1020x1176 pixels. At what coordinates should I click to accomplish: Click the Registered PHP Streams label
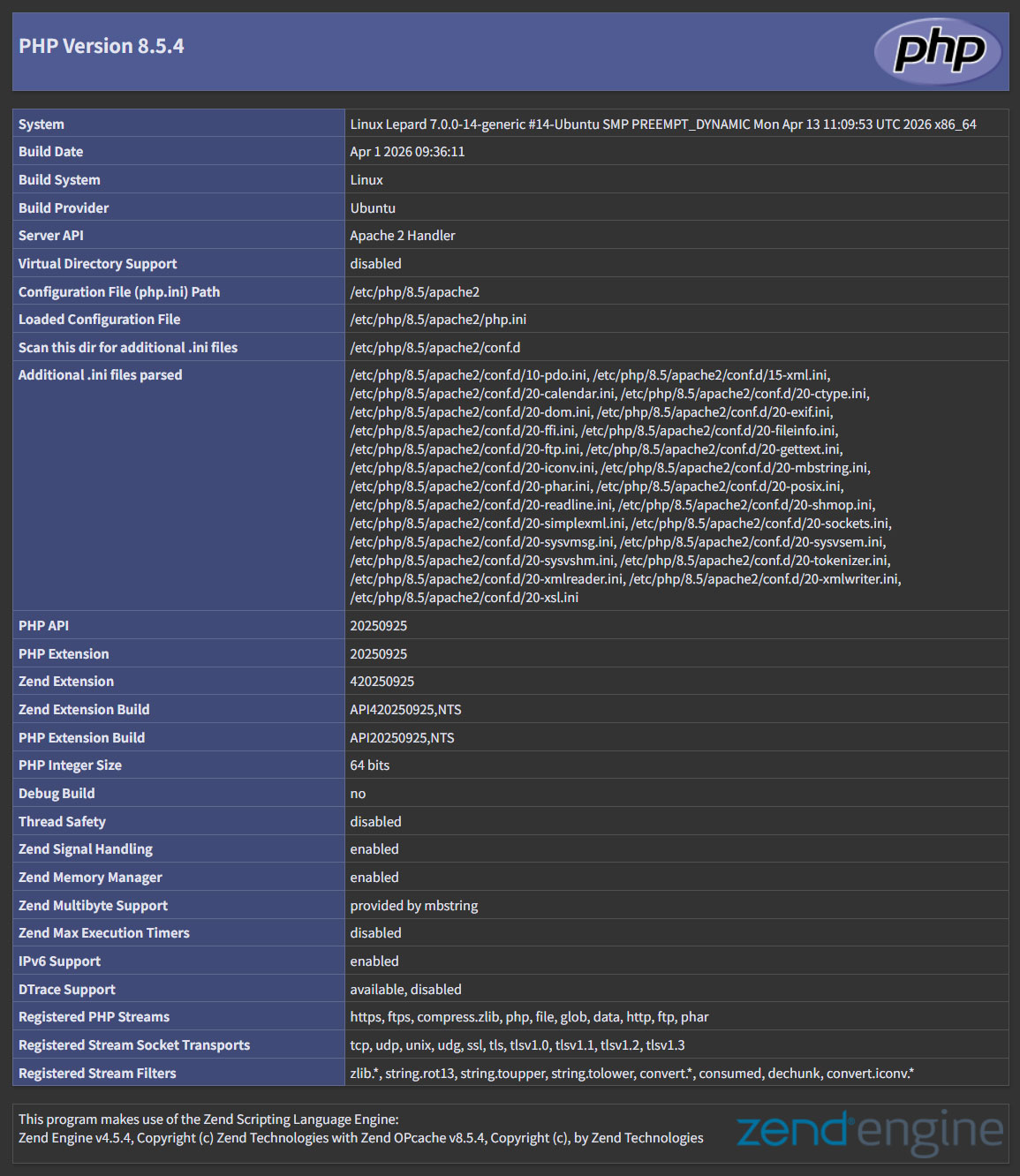94,1017
